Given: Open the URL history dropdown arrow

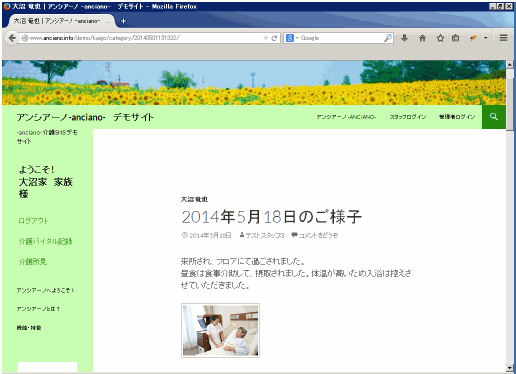Looking at the screenshot, I should pyautogui.click(x=265, y=38).
